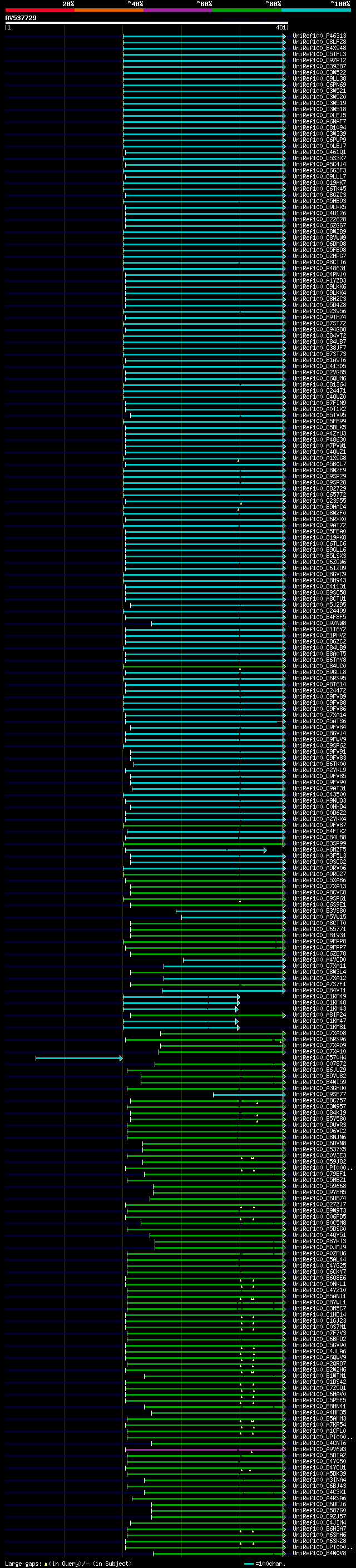Click the cyan ~100% identity legend bar
356x1568 pixels.
click(317, 10)
